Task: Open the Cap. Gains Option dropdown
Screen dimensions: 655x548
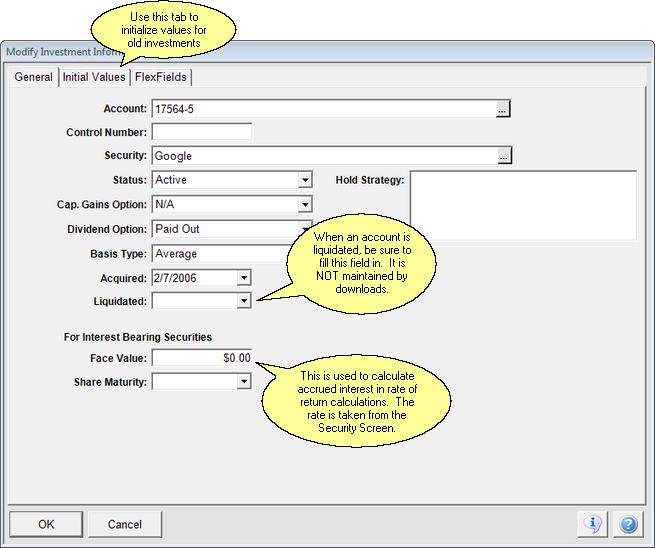Action: coord(304,205)
